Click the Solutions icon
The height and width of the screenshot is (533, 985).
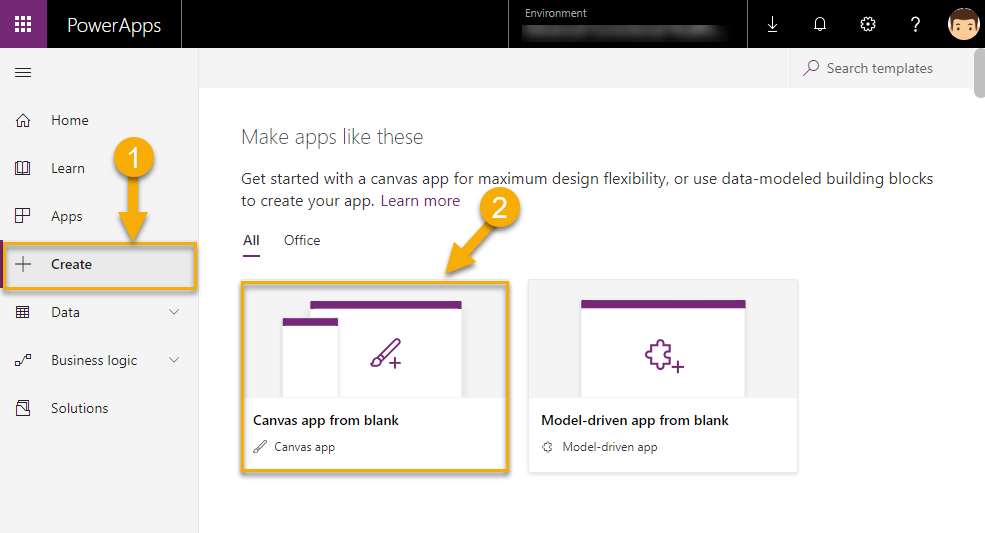pos(23,408)
